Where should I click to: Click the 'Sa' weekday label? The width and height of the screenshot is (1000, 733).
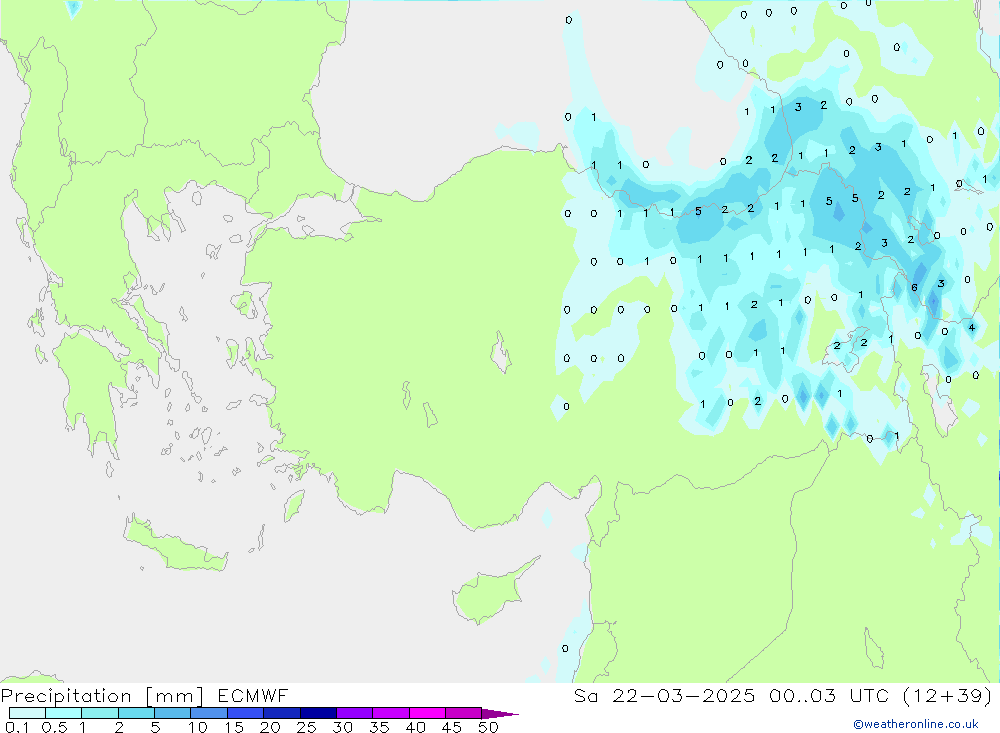(585, 696)
